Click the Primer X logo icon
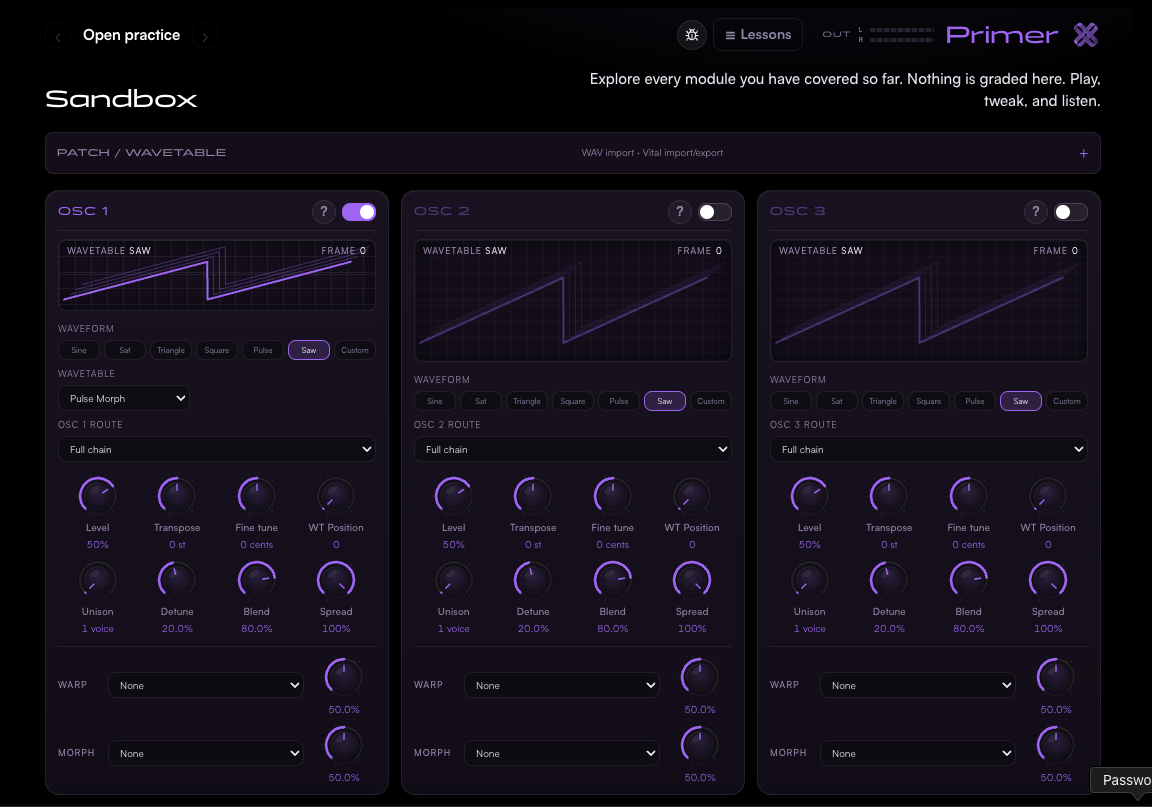Viewport: 1152px width, 807px height. pyautogui.click(x=1085, y=35)
